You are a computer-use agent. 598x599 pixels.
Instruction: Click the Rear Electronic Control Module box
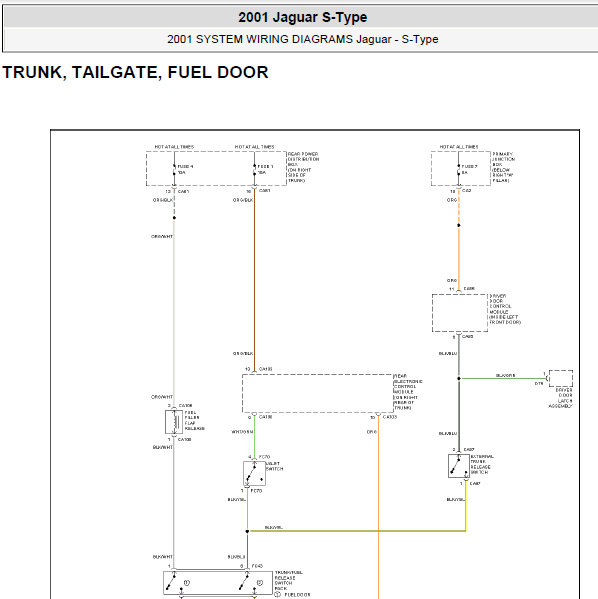(x=318, y=393)
